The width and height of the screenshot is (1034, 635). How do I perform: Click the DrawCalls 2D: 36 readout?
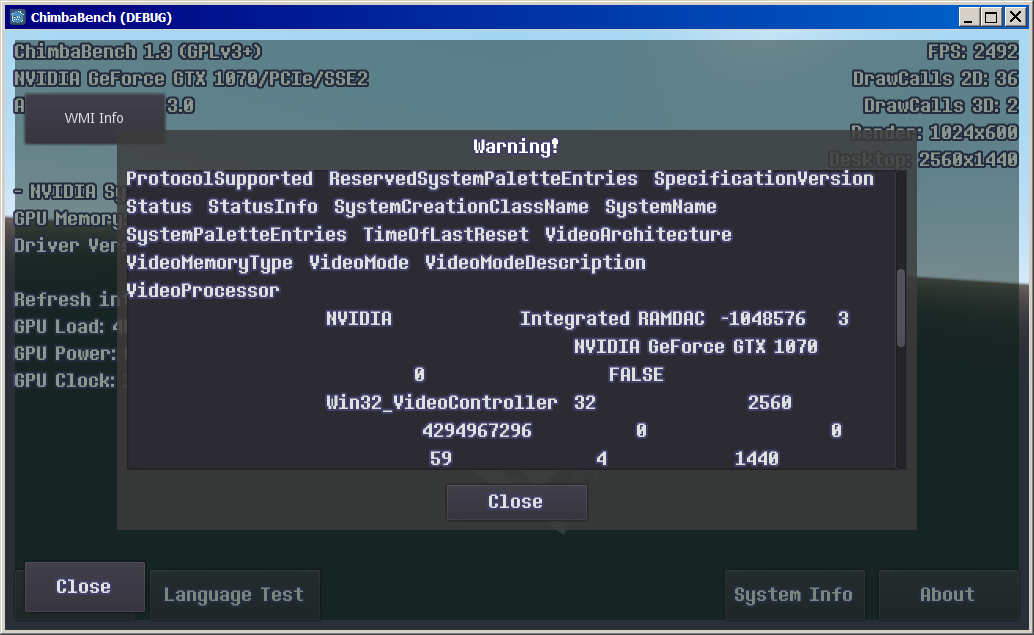(935, 78)
